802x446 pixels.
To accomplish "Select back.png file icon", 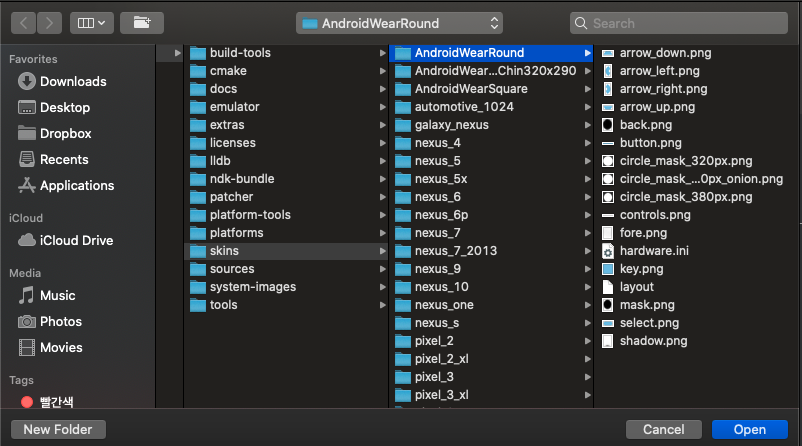I will pos(608,125).
